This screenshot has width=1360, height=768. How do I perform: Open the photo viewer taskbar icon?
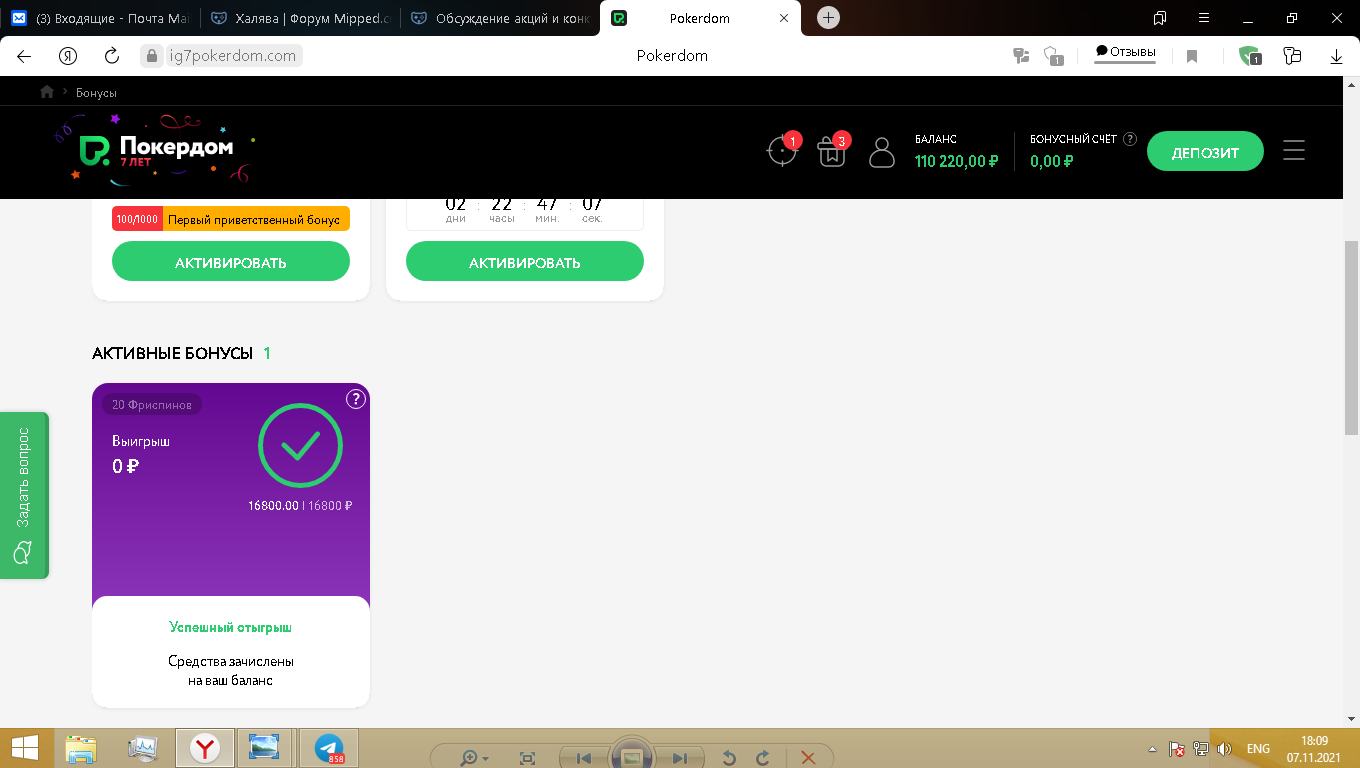(265, 749)
